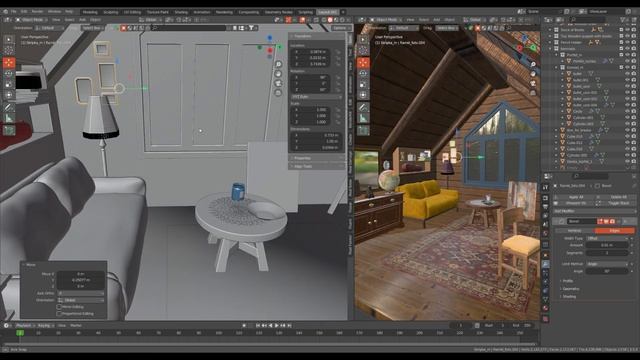
Task: Toggle camera view gizmo in right rendered viewport
Action: (x=533, y=83)
